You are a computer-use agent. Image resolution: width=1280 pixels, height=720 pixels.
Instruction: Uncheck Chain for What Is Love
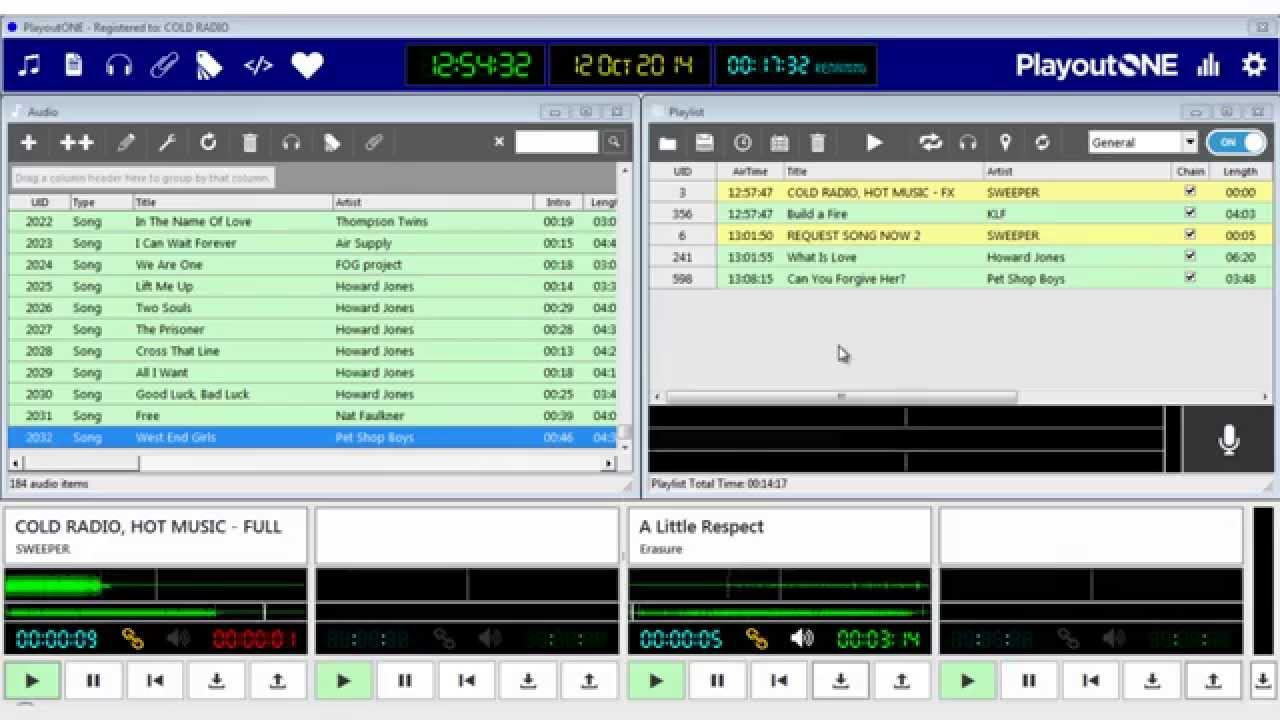[x=1190, y=256]
